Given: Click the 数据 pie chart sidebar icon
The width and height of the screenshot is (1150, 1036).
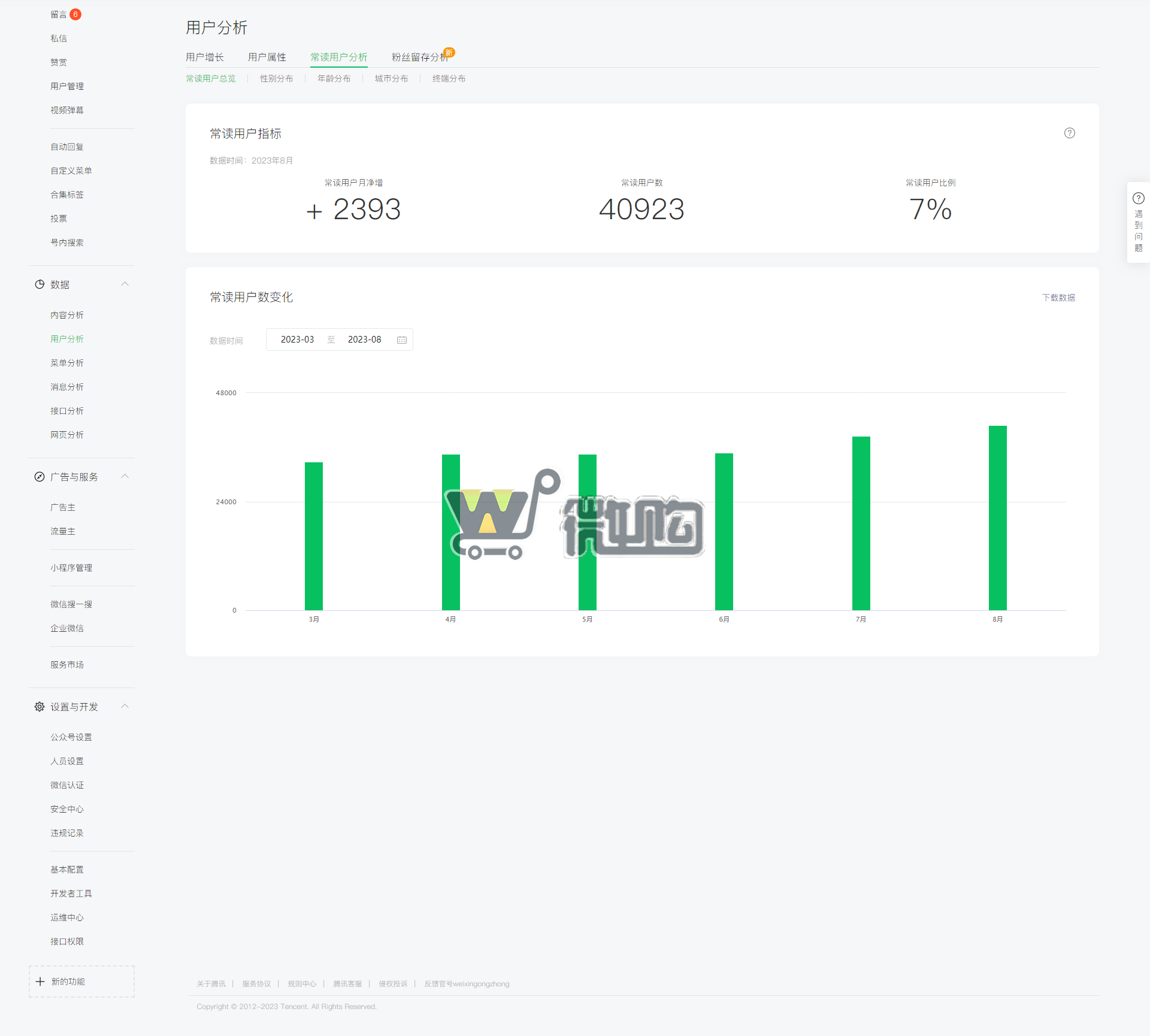Looking at the screenshot, I should 40,284.
